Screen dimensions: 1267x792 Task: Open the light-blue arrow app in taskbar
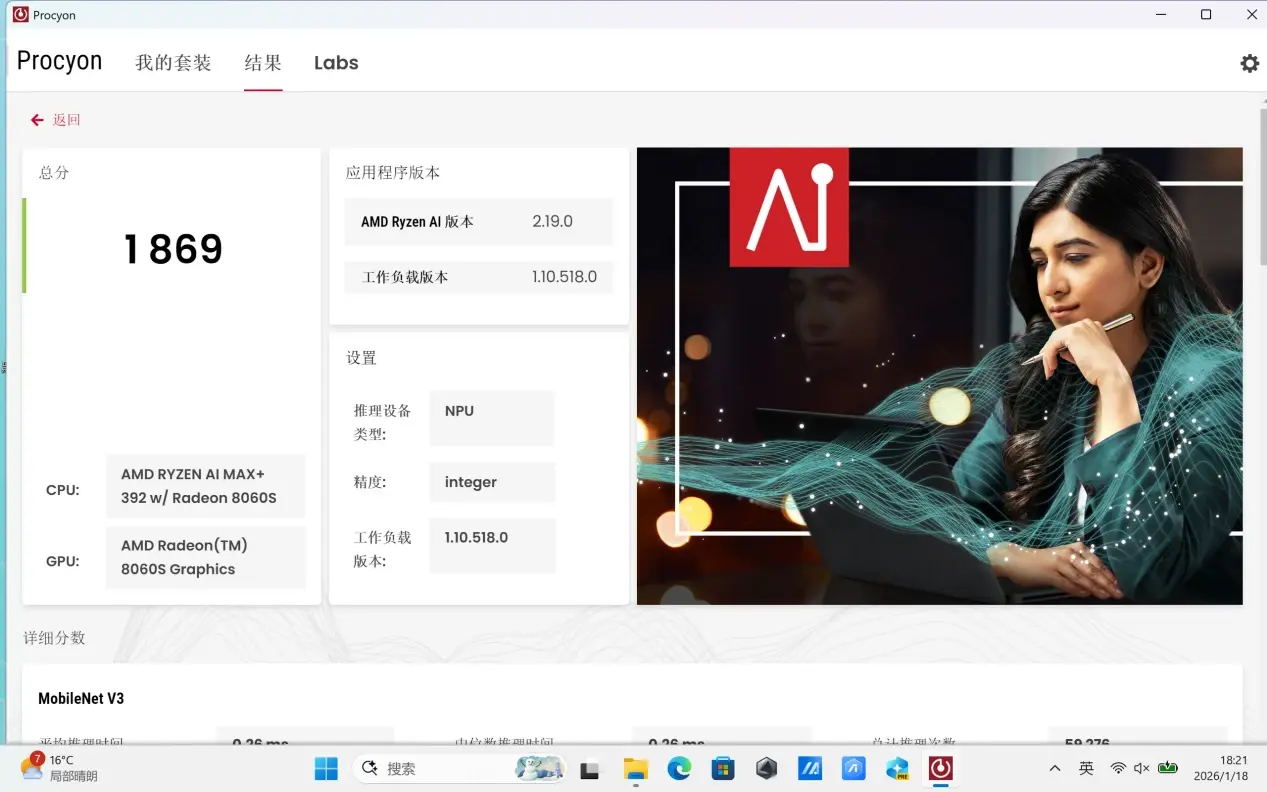pos(854,768)
